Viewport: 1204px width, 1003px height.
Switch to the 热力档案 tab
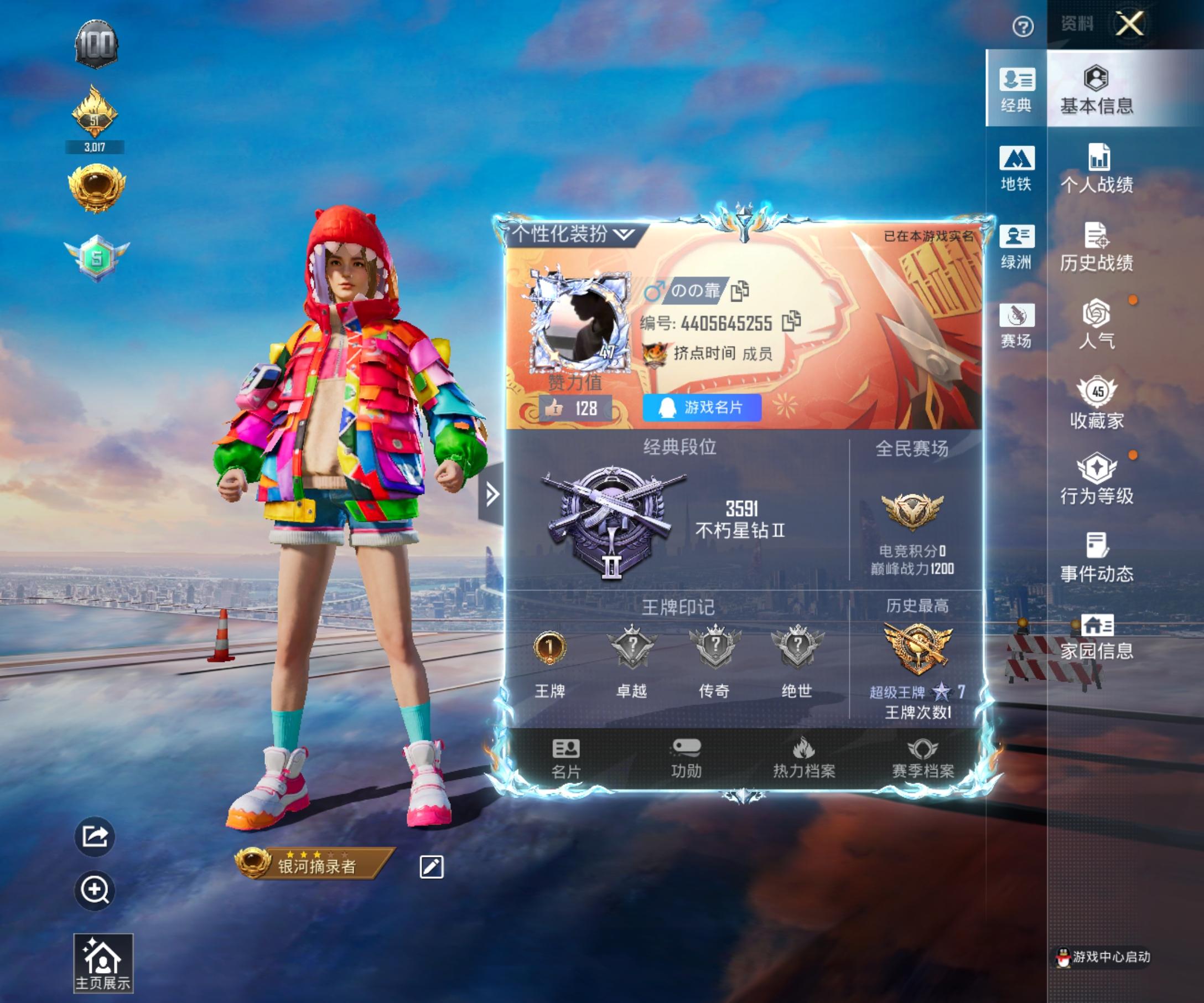point(804,759)
